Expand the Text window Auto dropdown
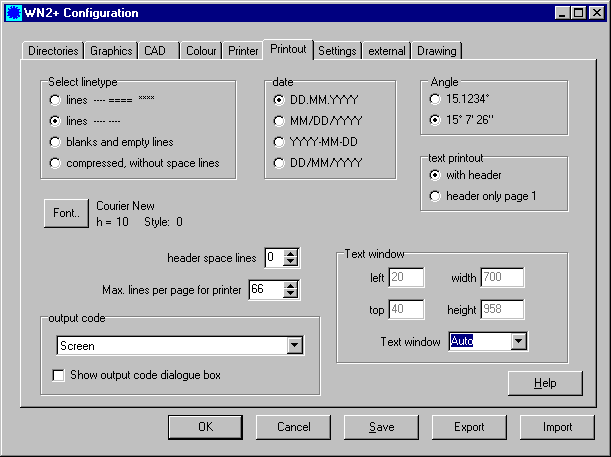This screenshot has height=457, width=611. tap(517, 342)
